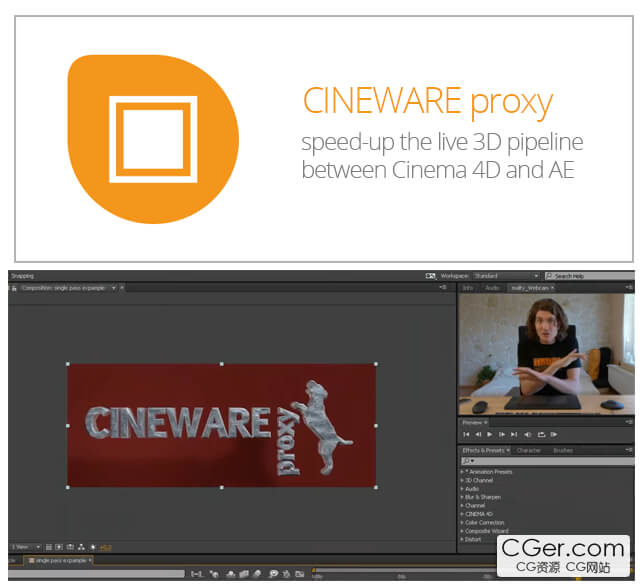Step forward one frame in Preview panel
Screen dimensions: 640x587
(x=502, y=434)
